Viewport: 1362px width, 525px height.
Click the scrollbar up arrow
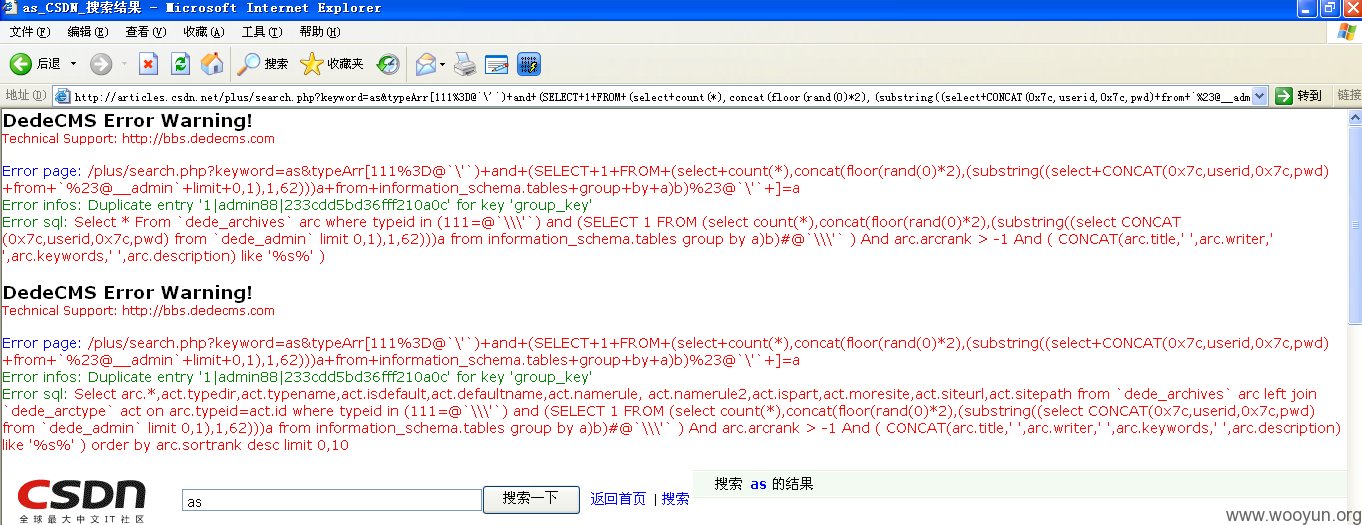coord(1354,116)
